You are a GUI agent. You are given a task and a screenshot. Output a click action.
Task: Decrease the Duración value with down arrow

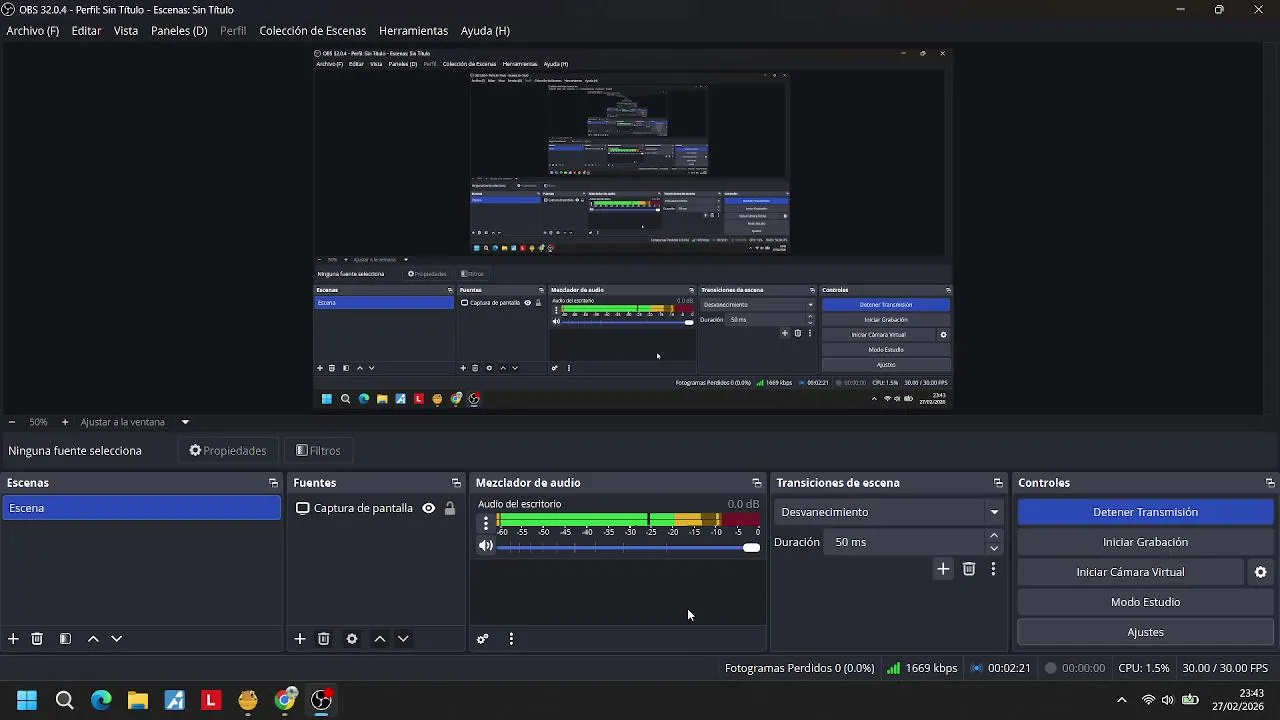(x=994, y=548)
